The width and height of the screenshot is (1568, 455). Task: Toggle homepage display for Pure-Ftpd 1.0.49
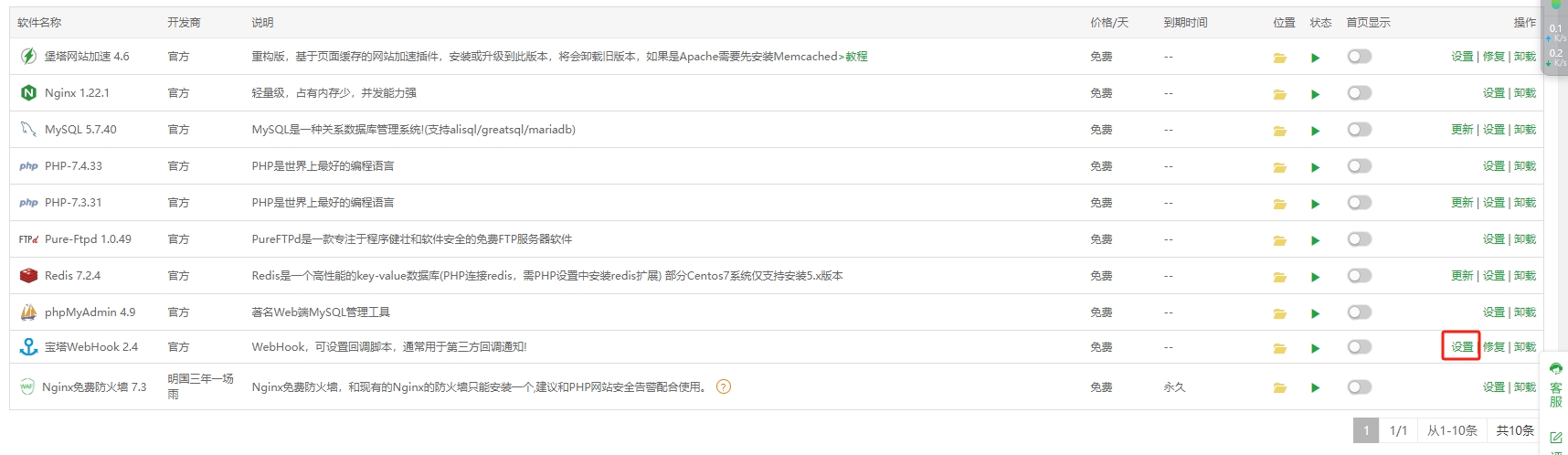1359,239
